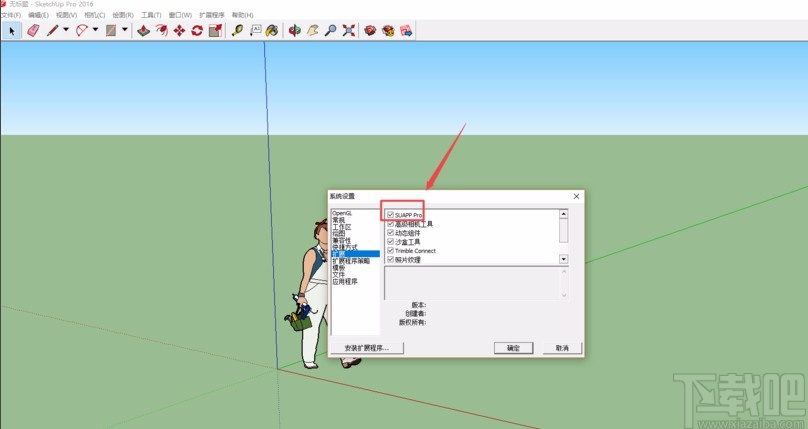Pick the Tape Measure tool
Viewport: 808px width, 429px height.
click(x=237, y=31)
